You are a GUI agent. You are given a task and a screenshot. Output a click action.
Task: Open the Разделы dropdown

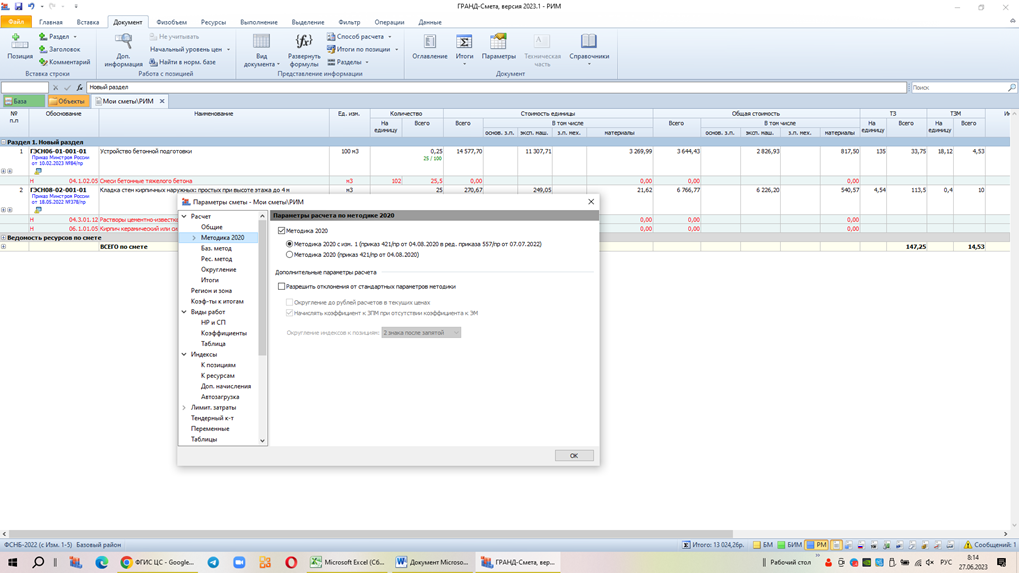pyautogui.click(x=367, y=62)
